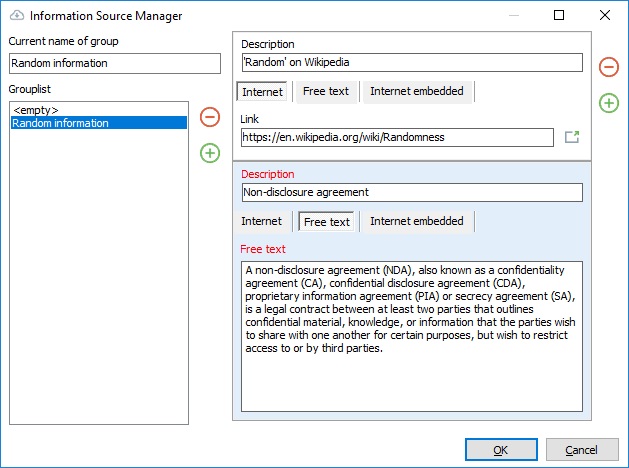The height and width of the screenshot is (468, 629).
Task: Open Internet embedded tab in Non-disclosure entry
Action: [x=417, y=221]
